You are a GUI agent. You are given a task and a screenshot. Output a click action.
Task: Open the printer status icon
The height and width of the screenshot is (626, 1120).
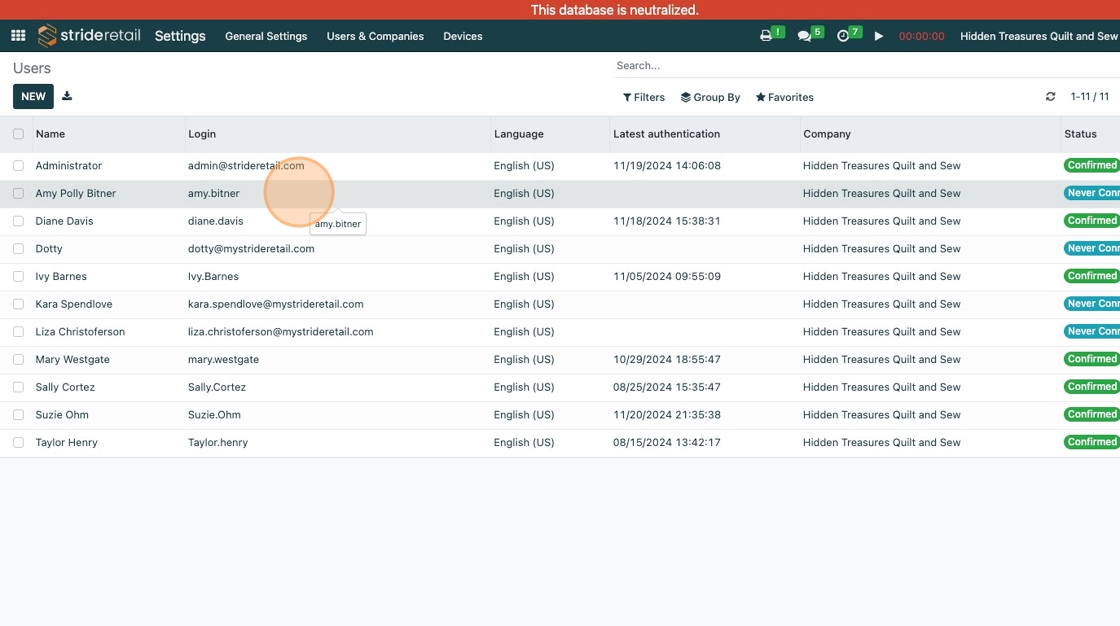[766, 36]
